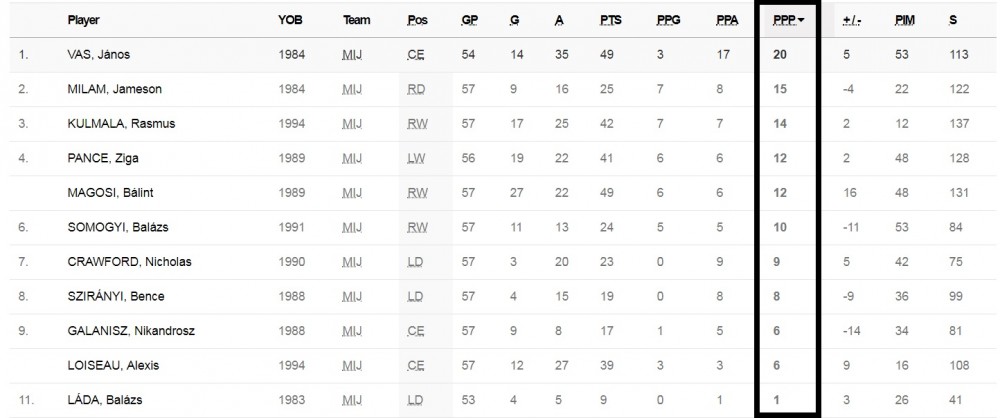Image resolution: width=1000 pixels, height=418 pixels.
Task: Click MIJ team link in VAS row
Action: click(351, 55)
